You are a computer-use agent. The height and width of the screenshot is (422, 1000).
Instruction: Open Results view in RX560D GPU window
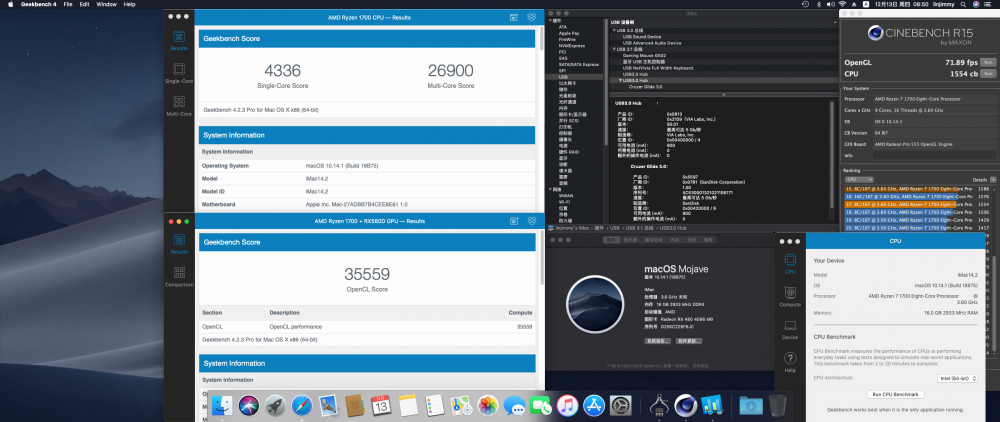[x=179, y=244]
